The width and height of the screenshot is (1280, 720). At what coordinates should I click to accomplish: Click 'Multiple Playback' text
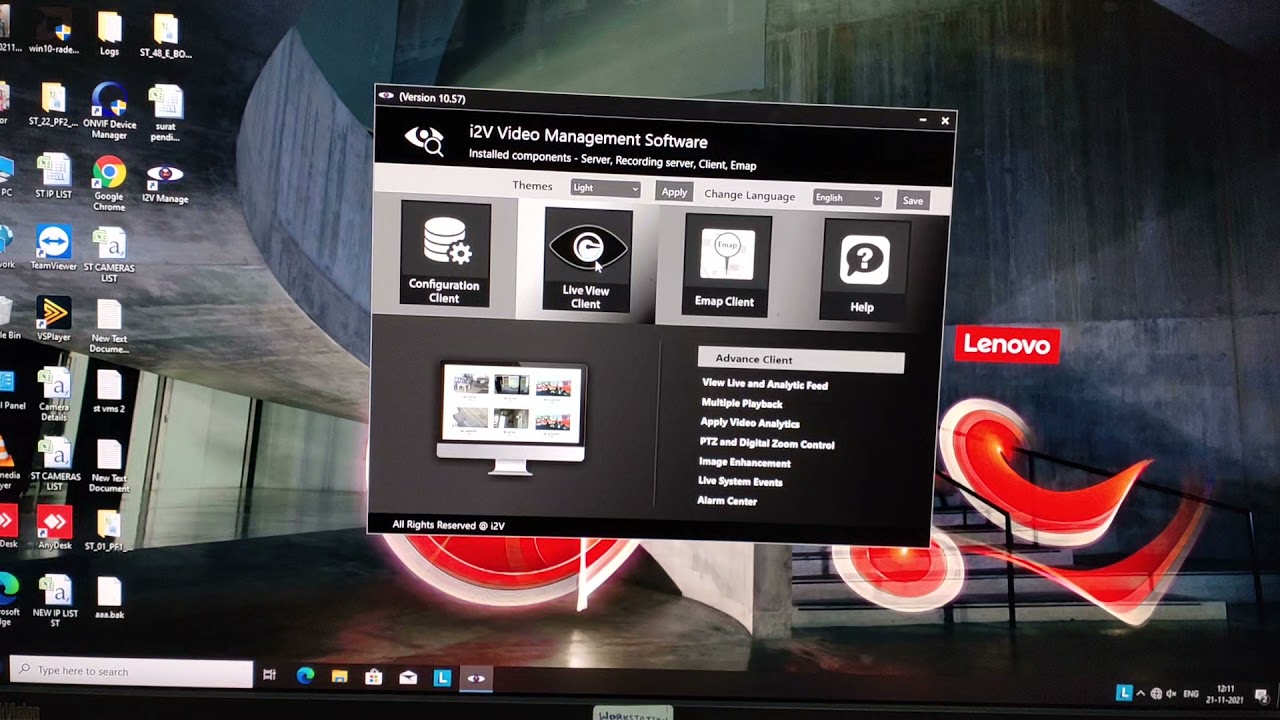pos(742,403)
